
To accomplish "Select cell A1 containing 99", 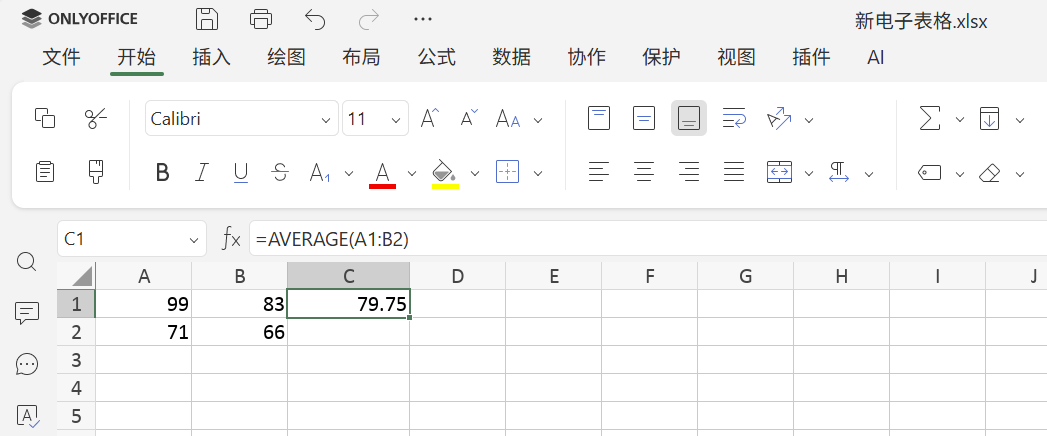I will pyautogui.click(x=144, y=304).
